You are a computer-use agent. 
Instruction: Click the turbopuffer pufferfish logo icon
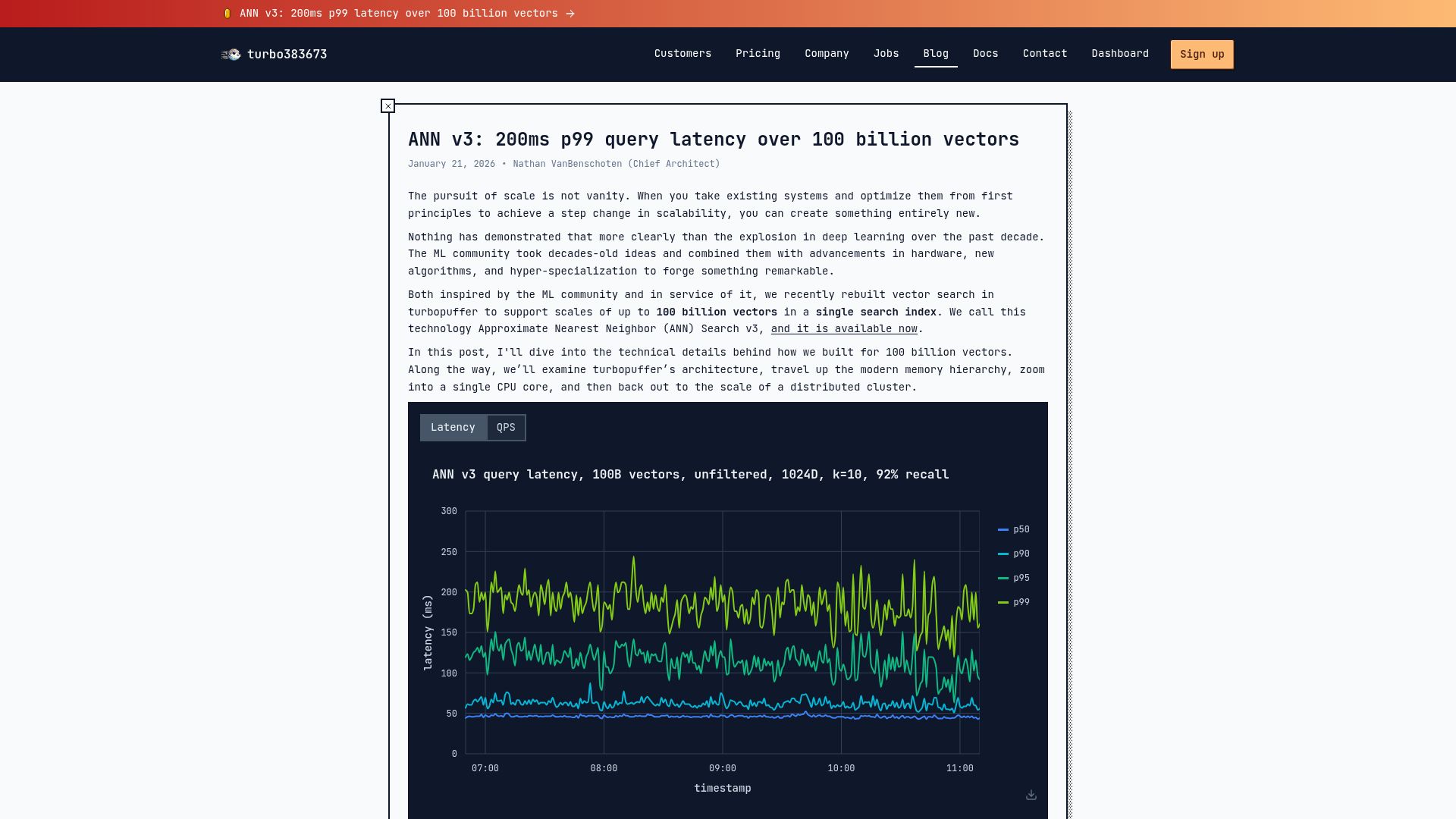(x=231, y=54)
